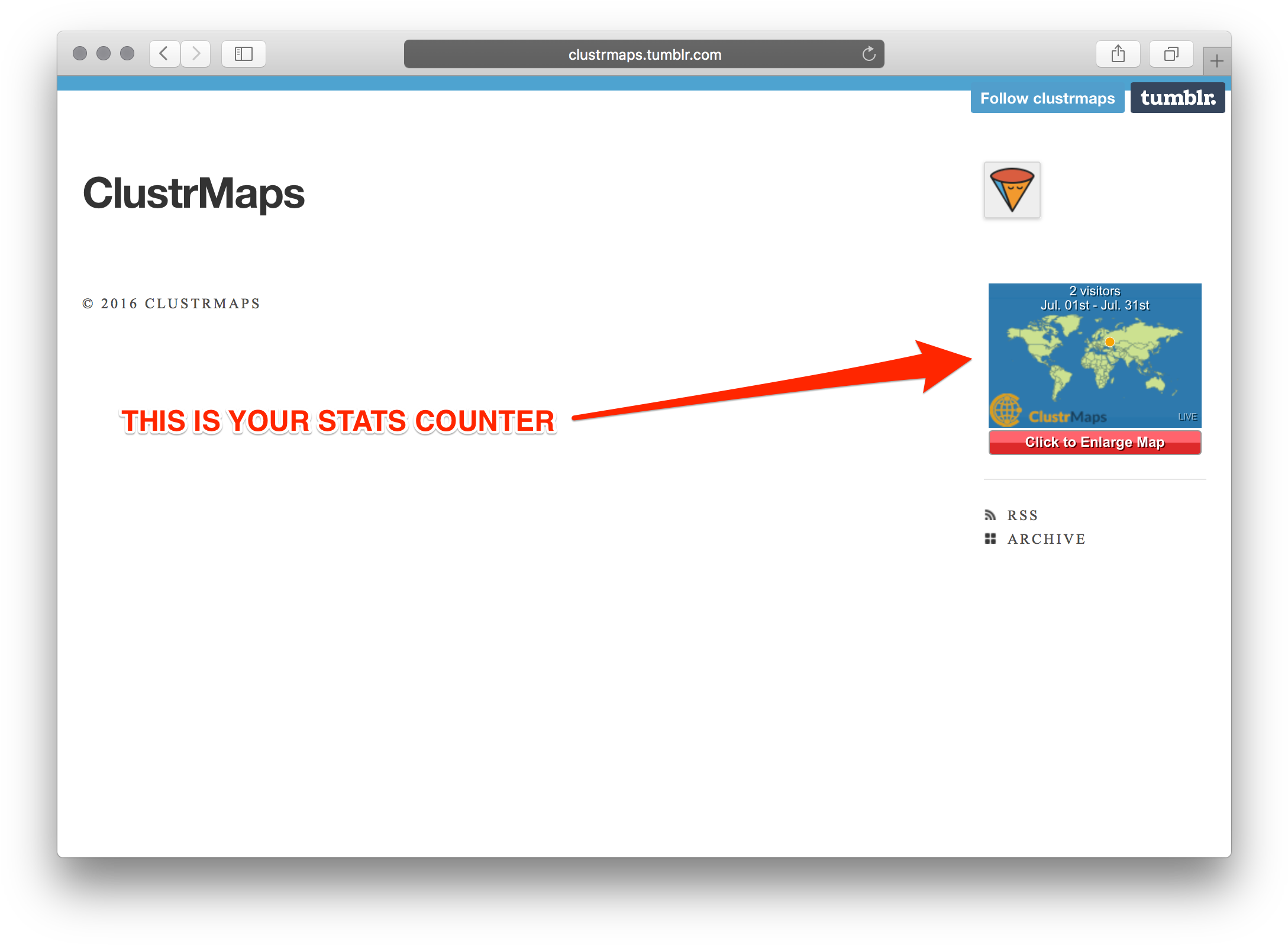Go forward with the browser forward arrow
This screenshot has width=1288, height=945.
pos(196,54)
